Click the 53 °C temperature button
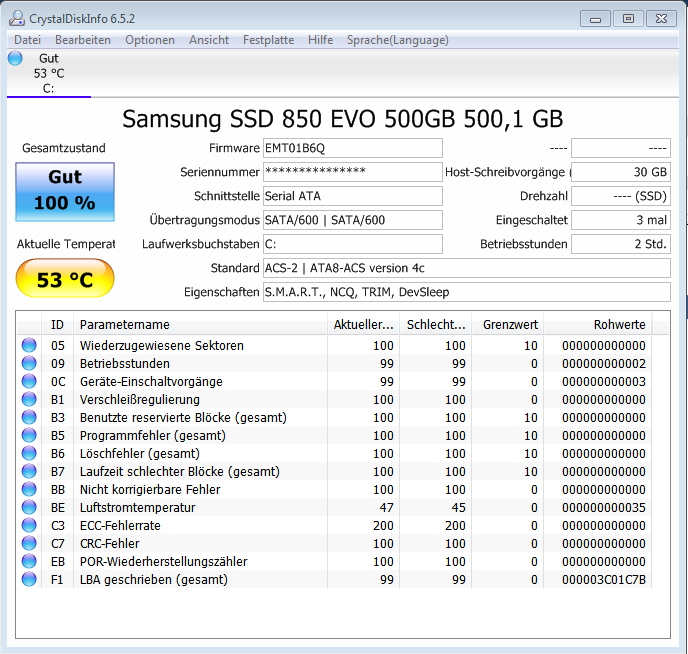The width and height of the screenshot is (688, 654). tap(65, 278)
